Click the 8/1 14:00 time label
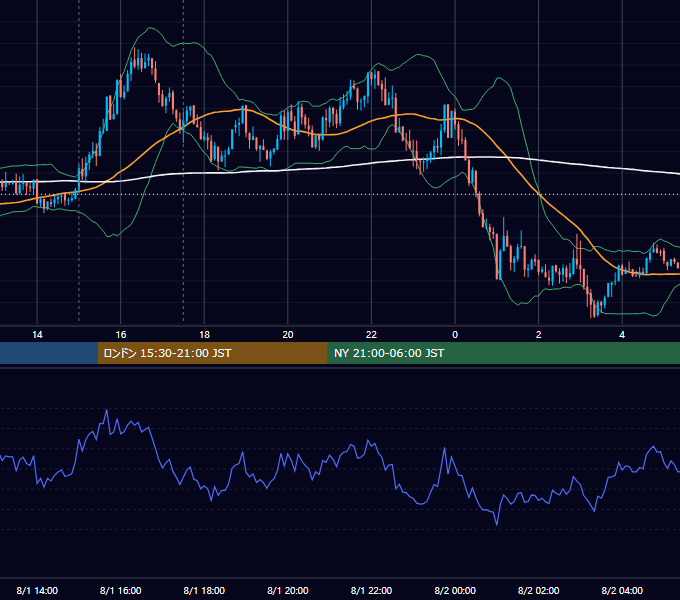 click(x=37, y=590)
